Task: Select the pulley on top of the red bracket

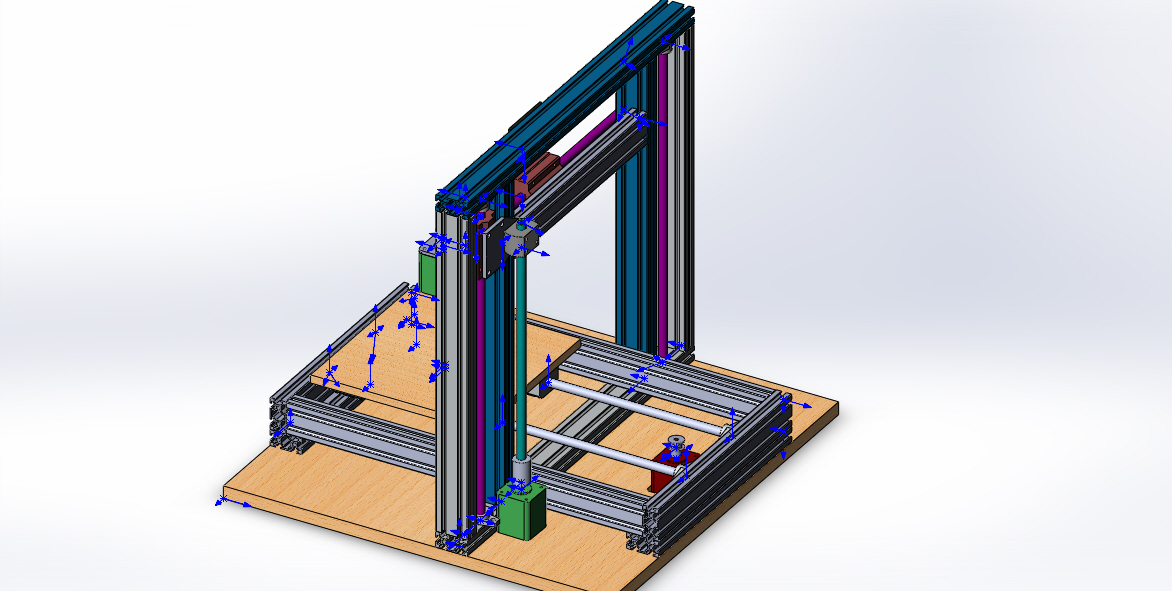Action: (676, 444)
